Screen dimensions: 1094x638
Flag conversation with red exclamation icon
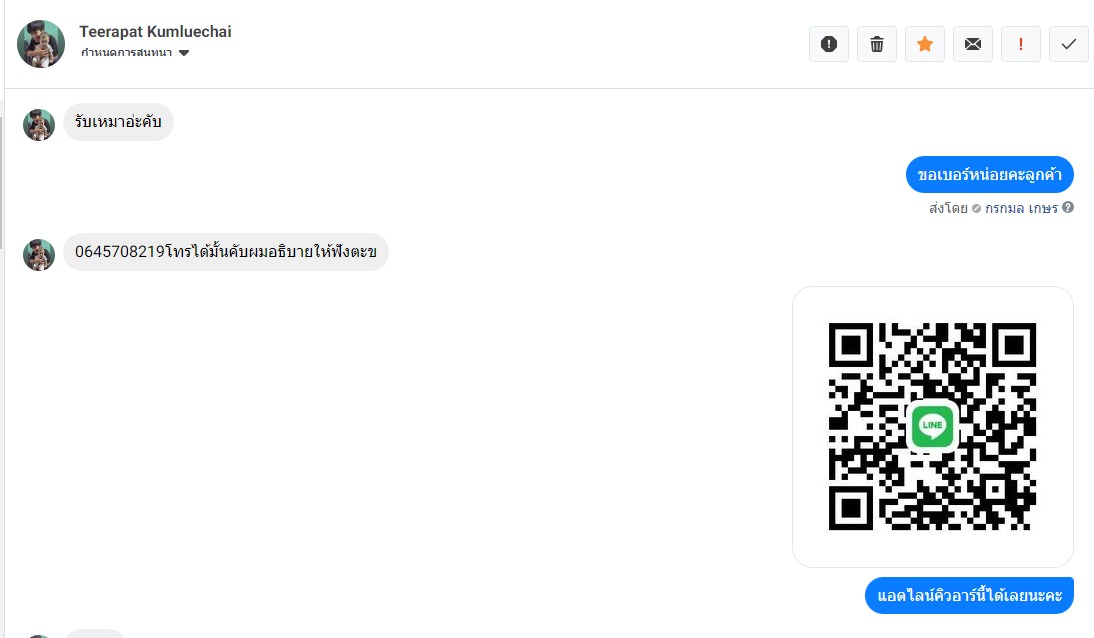tap(1021, 44)
